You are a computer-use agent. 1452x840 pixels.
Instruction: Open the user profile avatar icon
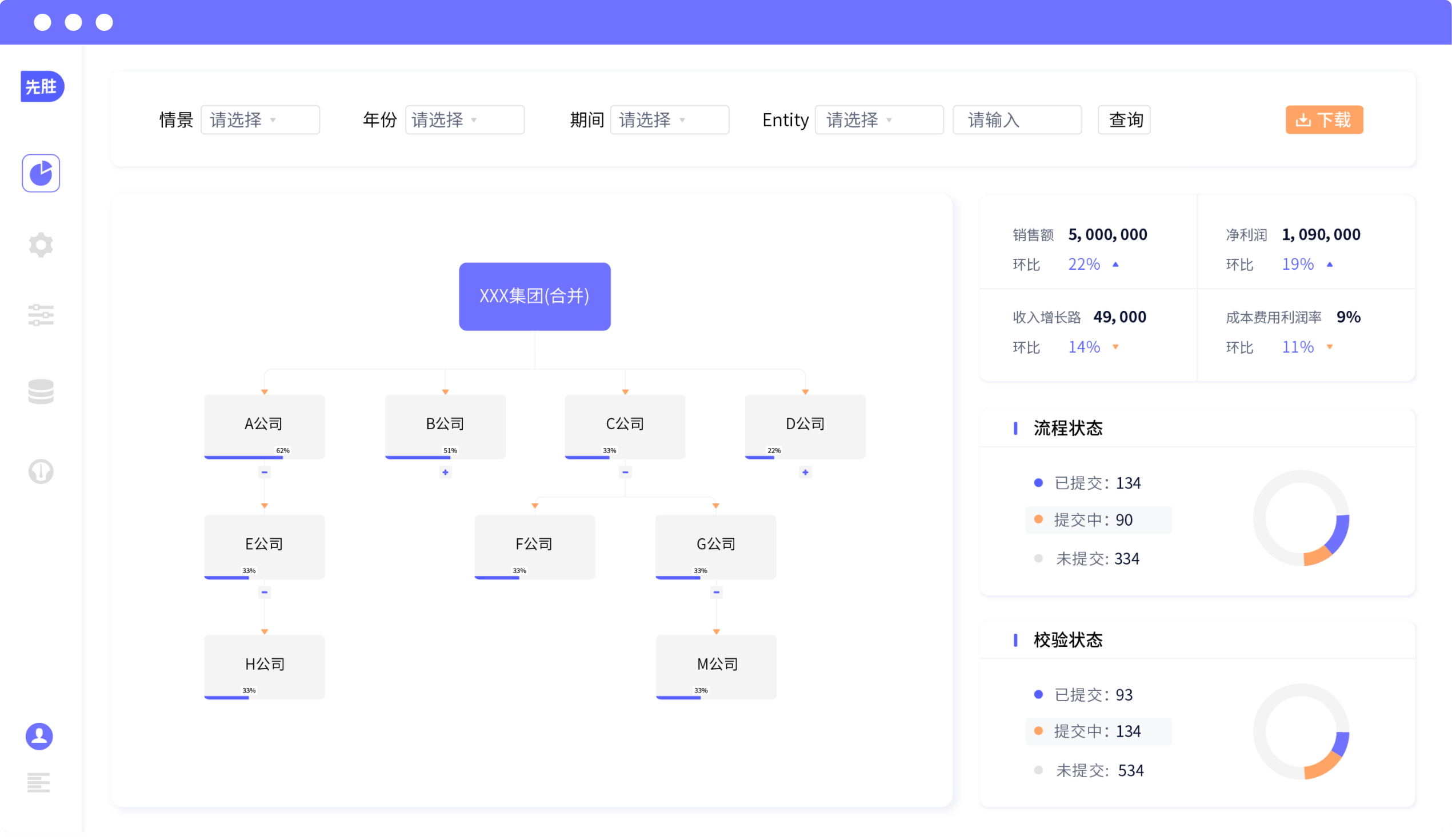click(39, 737)
